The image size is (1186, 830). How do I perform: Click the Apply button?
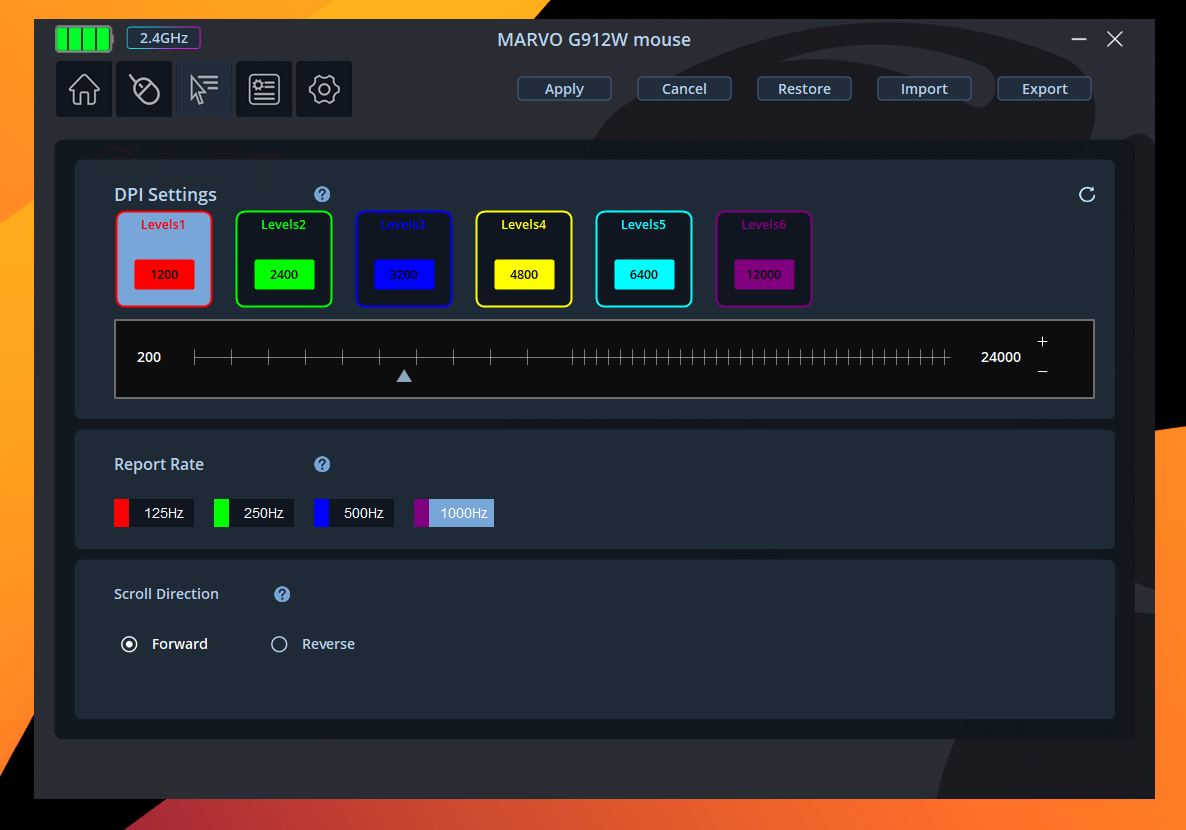[x=564, y=89]
